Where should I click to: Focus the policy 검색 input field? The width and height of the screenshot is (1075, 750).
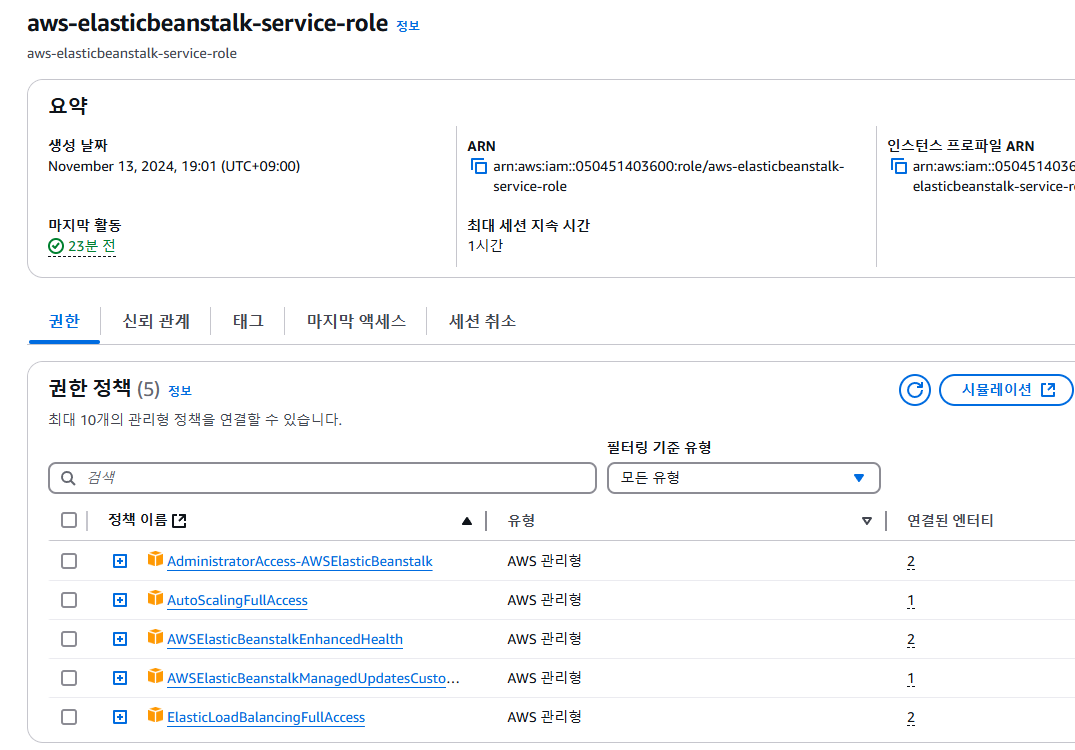(x=322, y=478)
